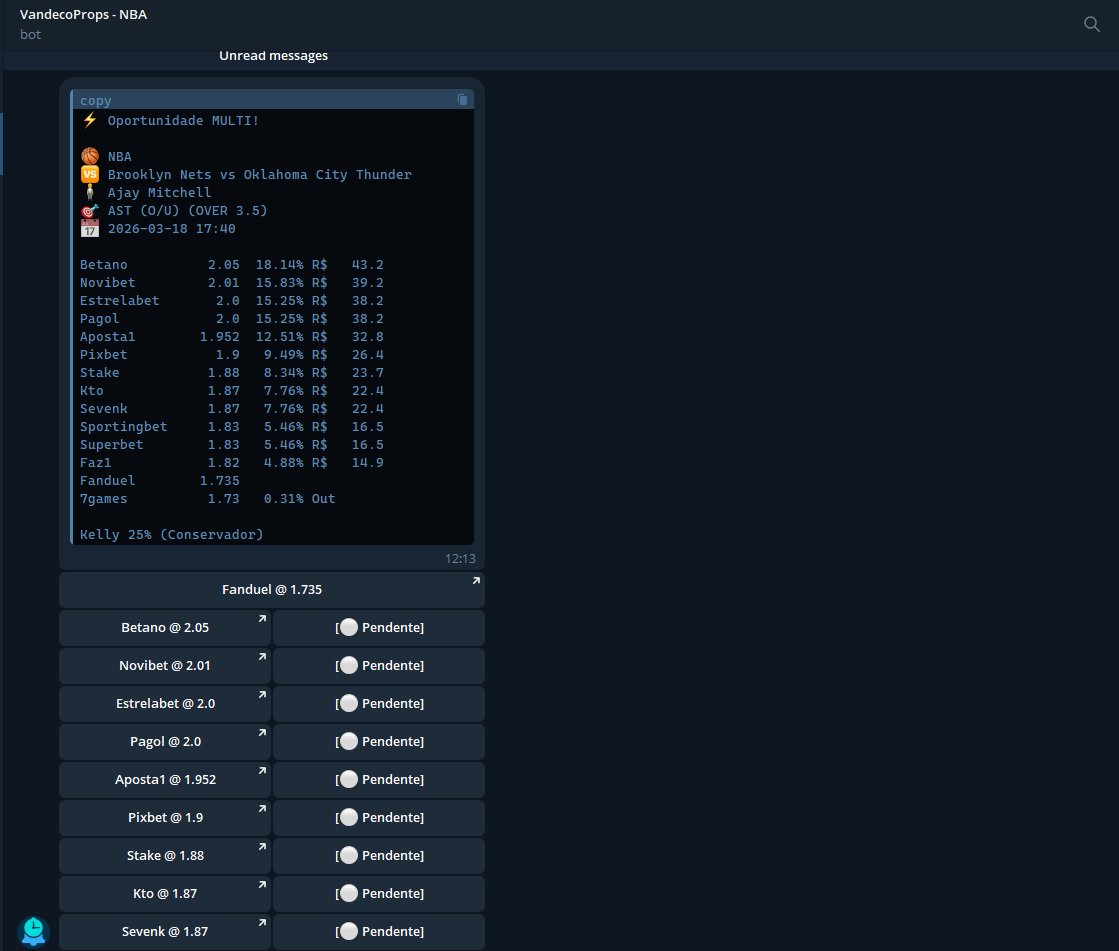Open the Estrelabet @ 2.0 link button
The width and height of the screenshot is (1119, 951).
[x=165, y=703]
